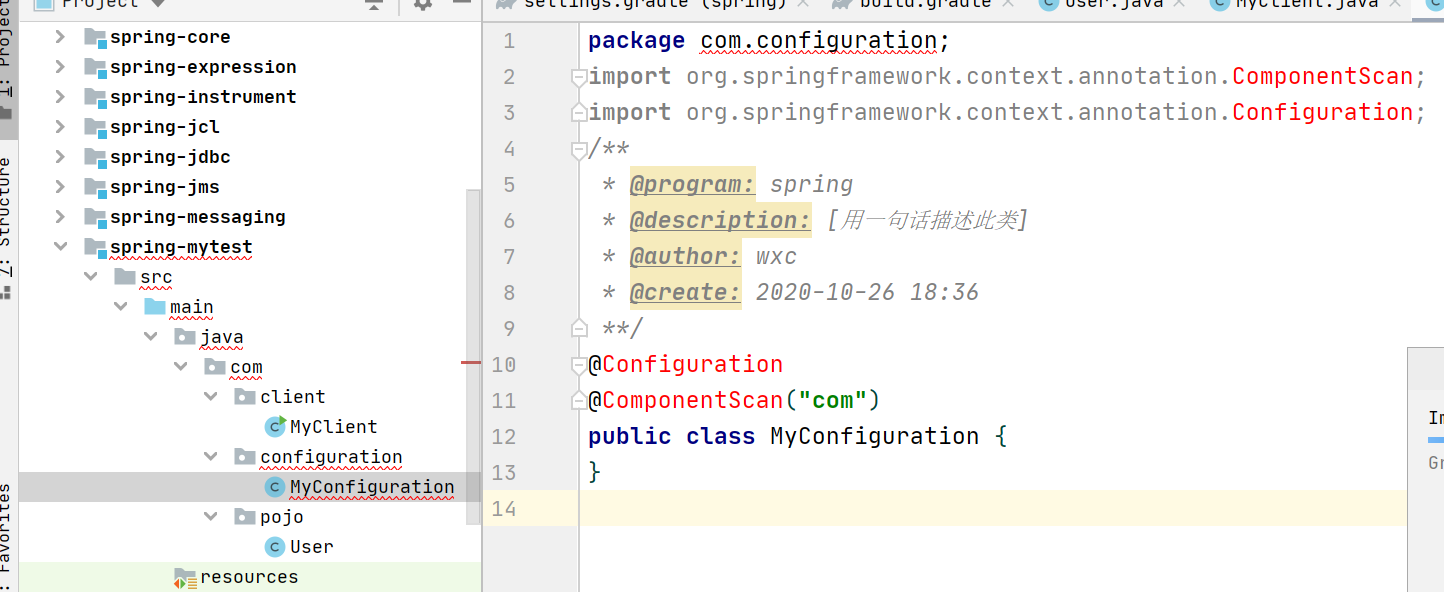
Task: Open the Favorites side tab
Action: (7, 537)
